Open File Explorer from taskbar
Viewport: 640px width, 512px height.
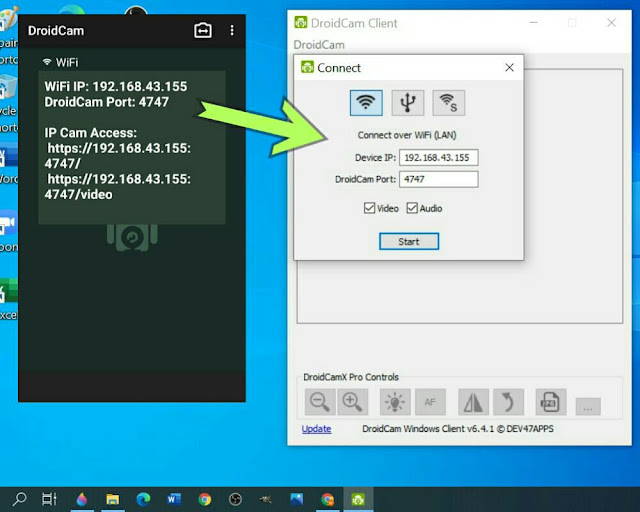(x=113, y=499)
